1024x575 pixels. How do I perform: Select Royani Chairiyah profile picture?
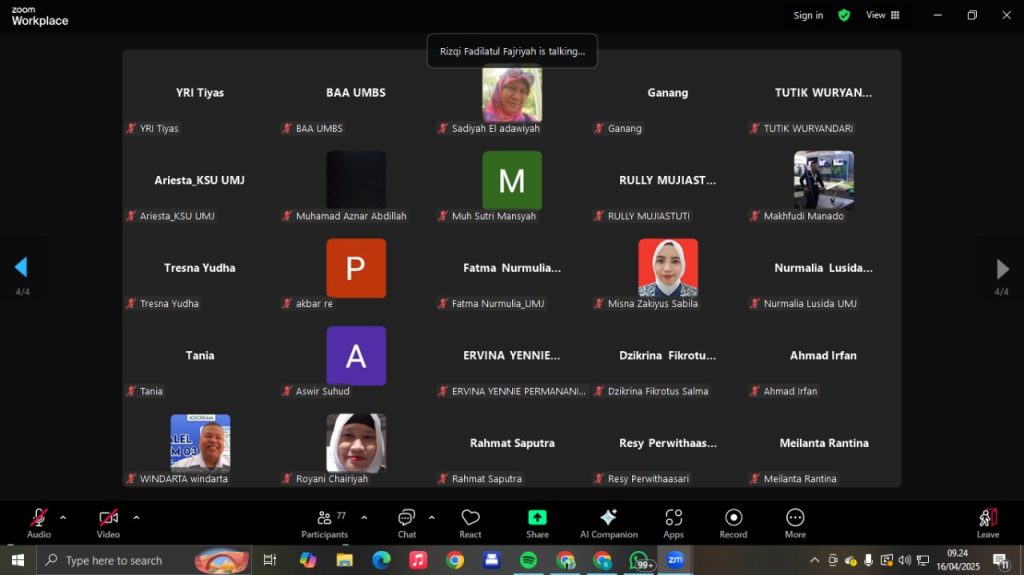(356, 442)
